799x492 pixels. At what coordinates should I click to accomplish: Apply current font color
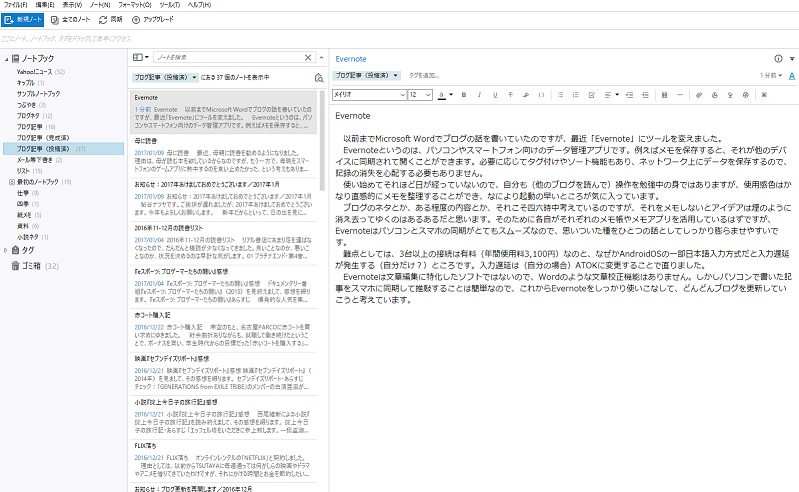tap(442, 95)
